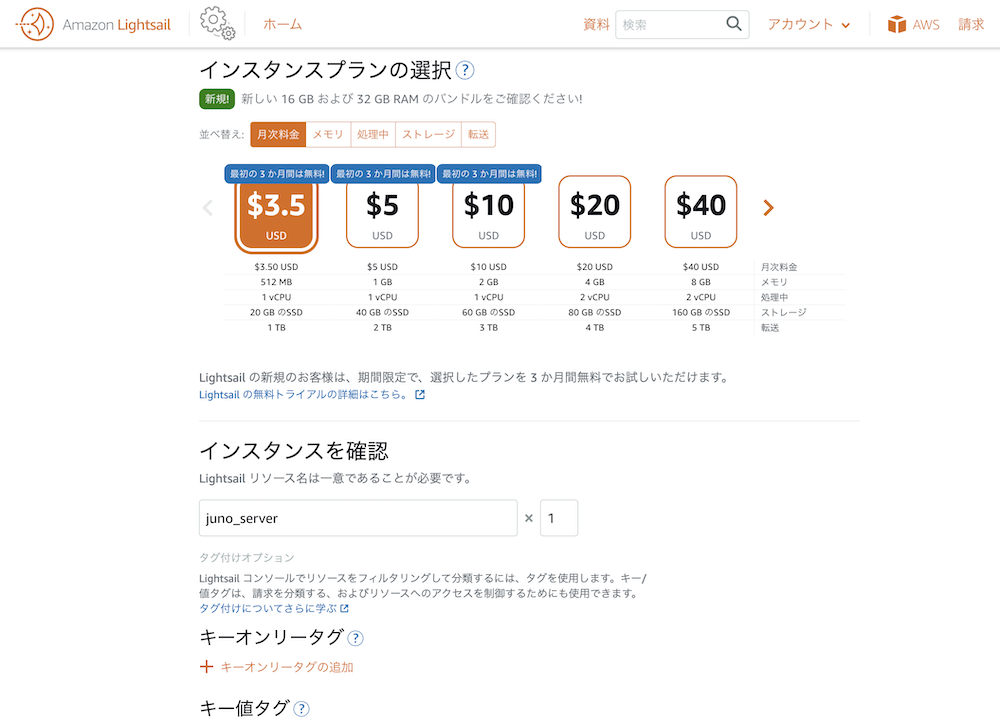This screenshot has width=1000, height=721.
Task: Click the plus icon for key-only tag
Action: pyautogui.click(x=206, y=667)
